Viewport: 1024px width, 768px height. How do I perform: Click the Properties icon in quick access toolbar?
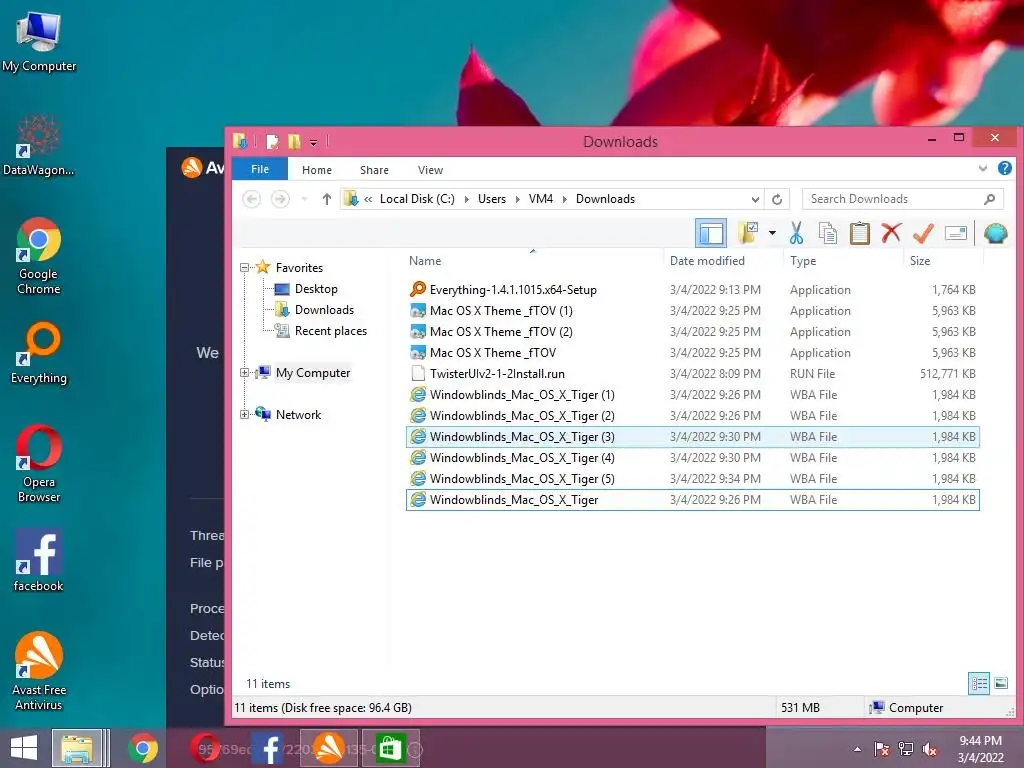click(272, 141)
